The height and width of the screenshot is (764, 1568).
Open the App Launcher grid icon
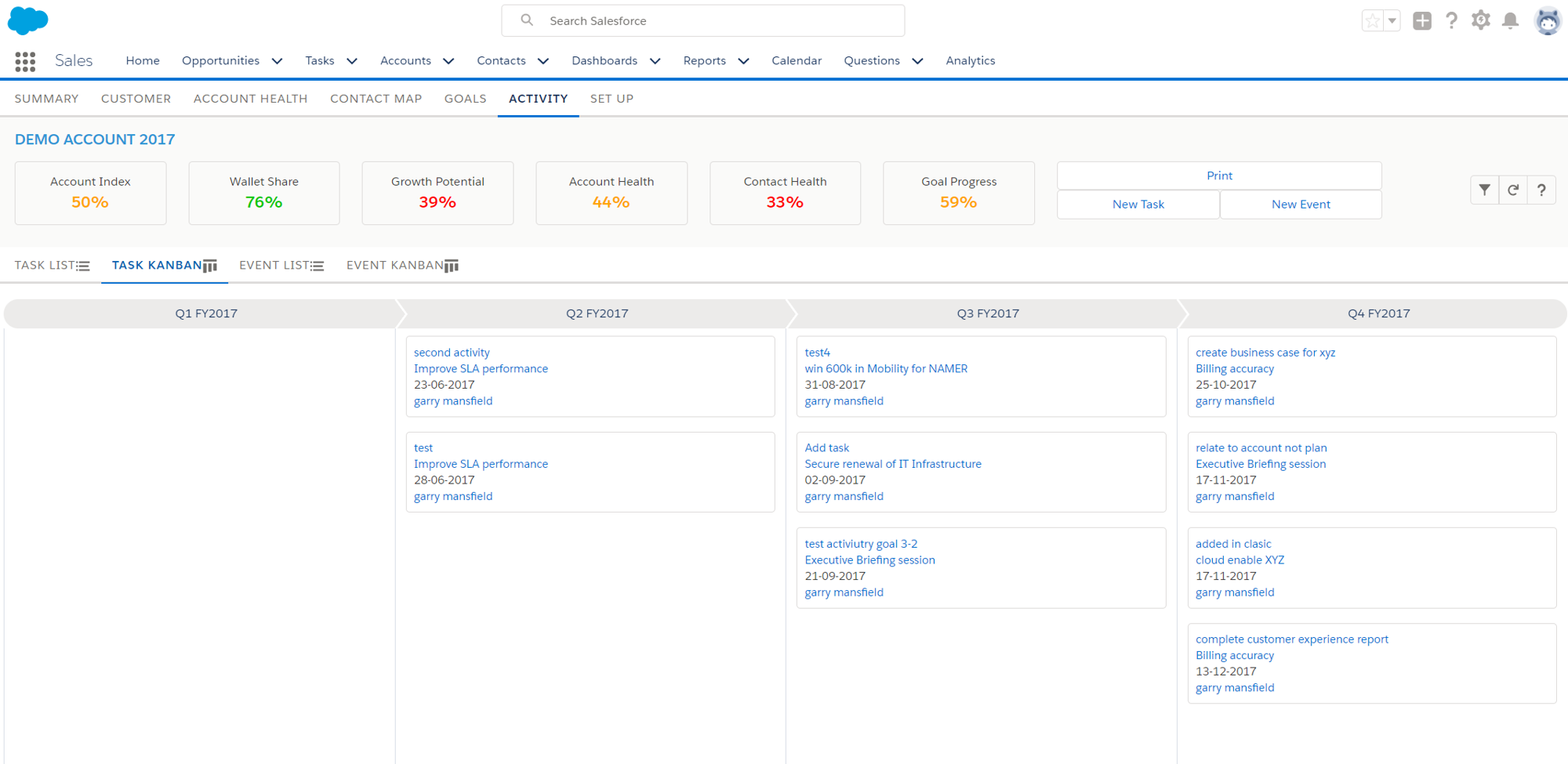coord(25,61)
